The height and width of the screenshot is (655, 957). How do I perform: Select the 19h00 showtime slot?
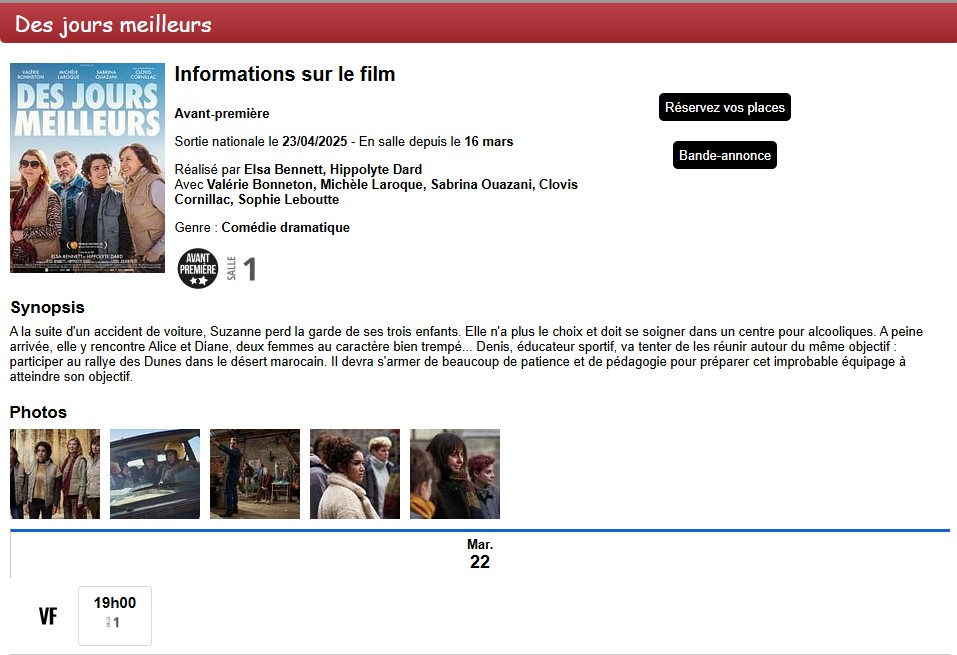click(x=115, y=615)
